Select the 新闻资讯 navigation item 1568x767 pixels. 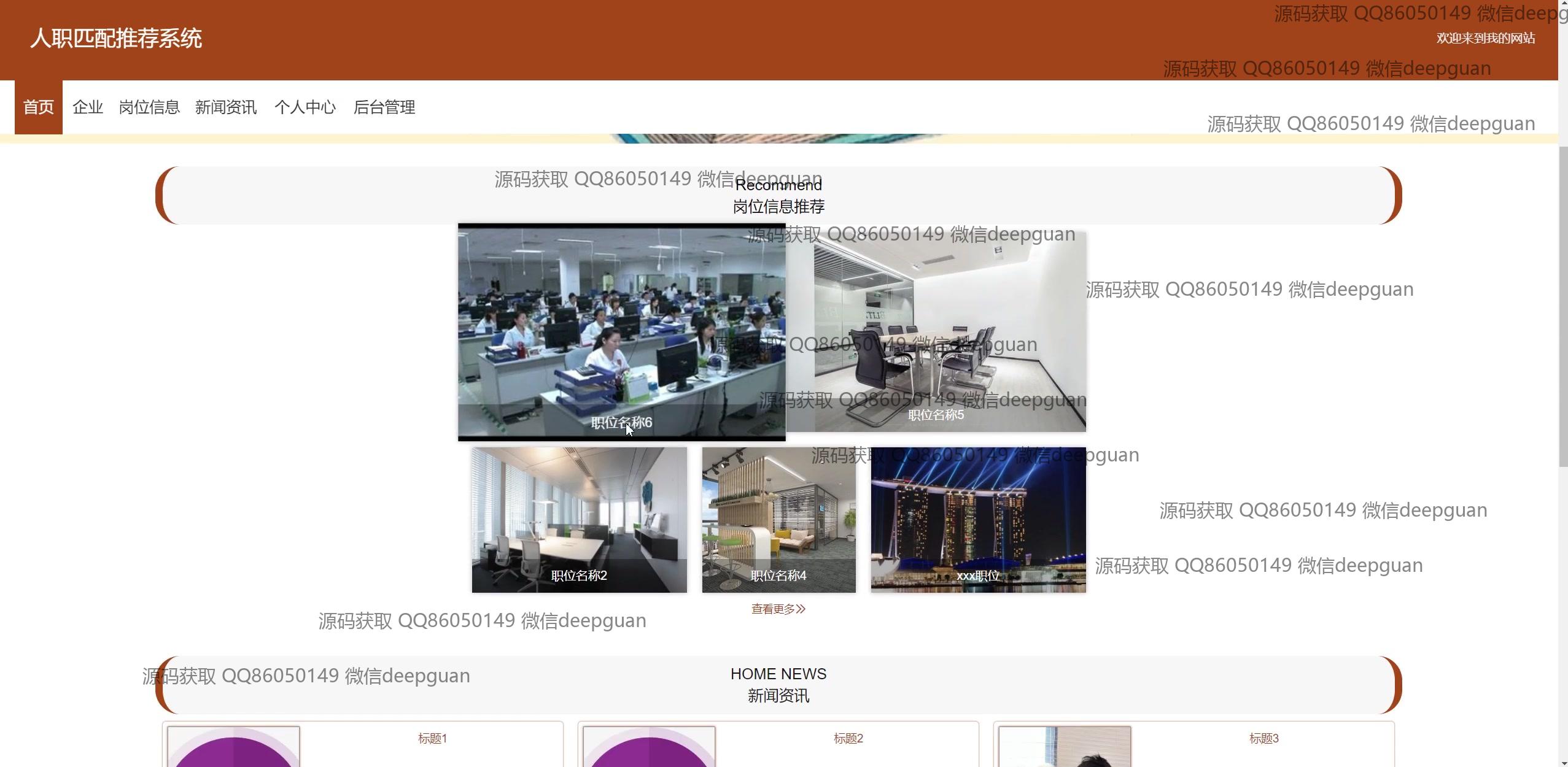(x=226, y=107)
